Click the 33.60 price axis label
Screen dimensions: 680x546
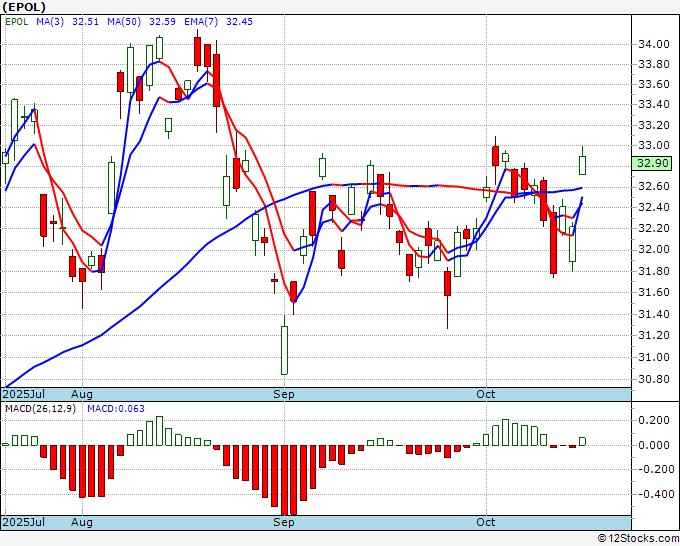pos(653,84)
